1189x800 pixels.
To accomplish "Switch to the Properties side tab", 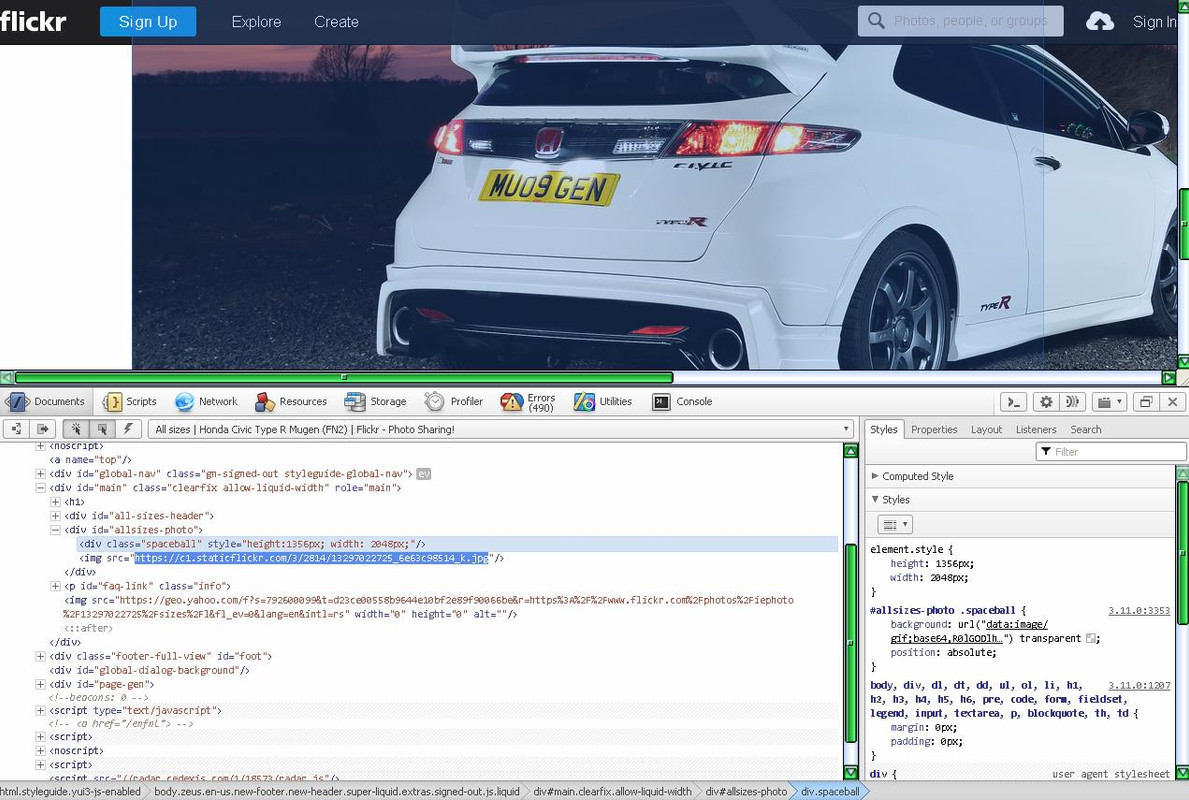I will tap(934, 429).
